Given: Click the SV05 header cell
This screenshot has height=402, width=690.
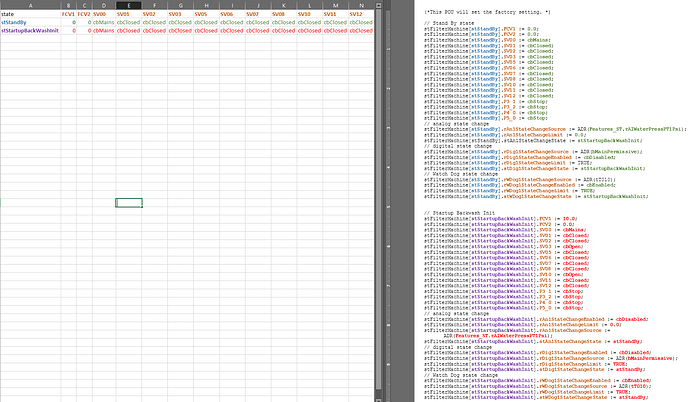Looking at the screenshot, I should click(206, 14).
